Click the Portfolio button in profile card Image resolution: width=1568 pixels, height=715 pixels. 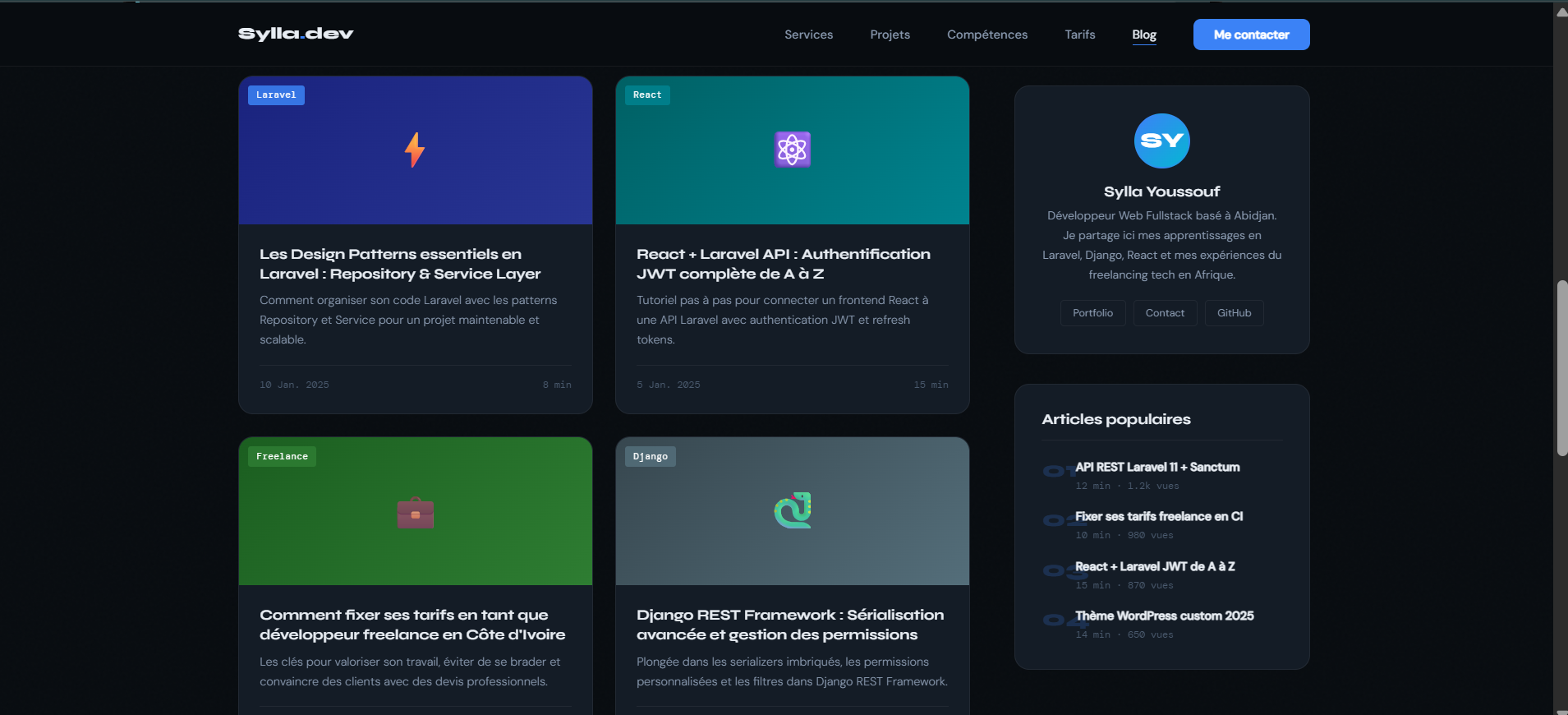click(1092, 313)
